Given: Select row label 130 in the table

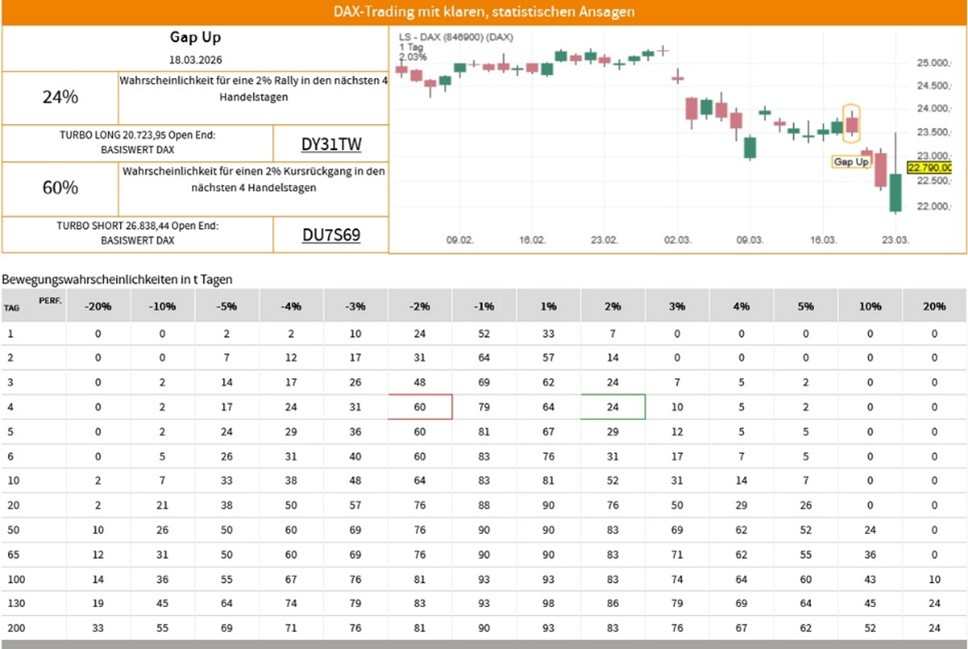Looking at the screenshot, I should click(x=13, y=603).
